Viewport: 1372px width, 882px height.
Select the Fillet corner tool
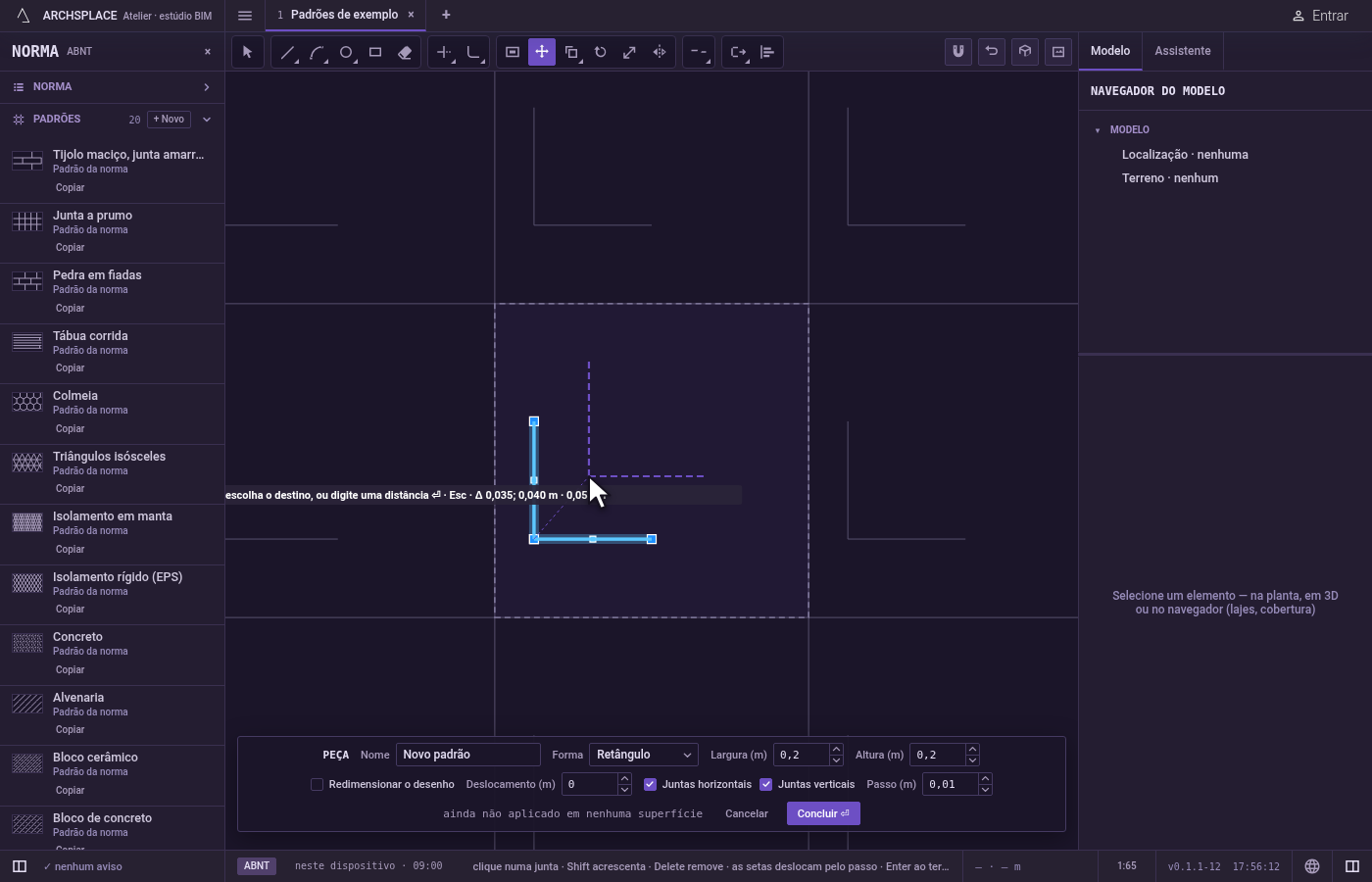(473, 52)
